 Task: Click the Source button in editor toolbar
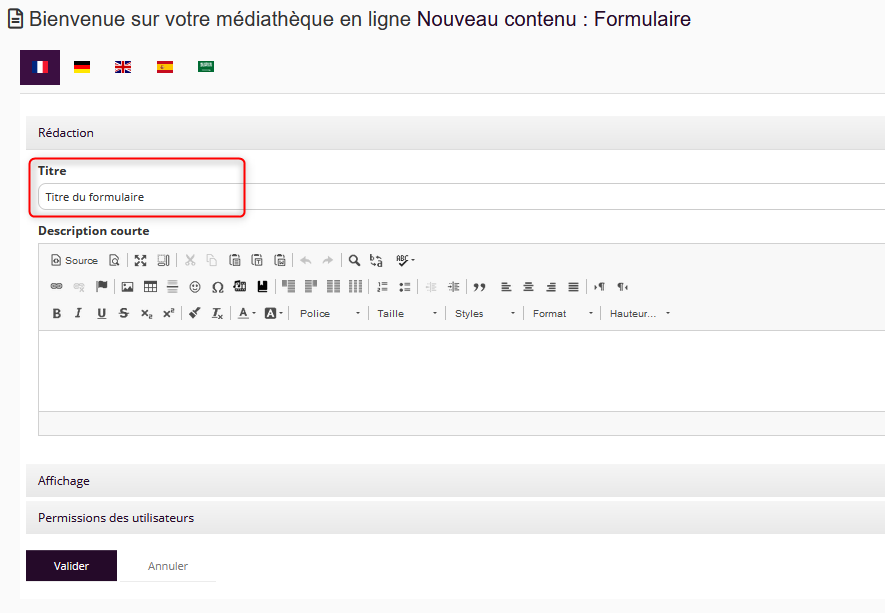tap(74, 260)
